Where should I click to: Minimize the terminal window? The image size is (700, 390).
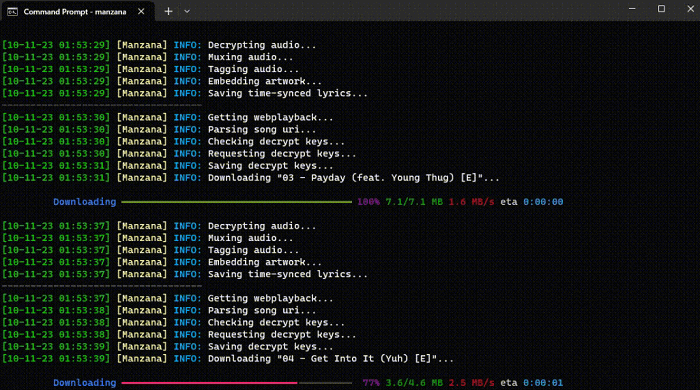tap(632, 9)
